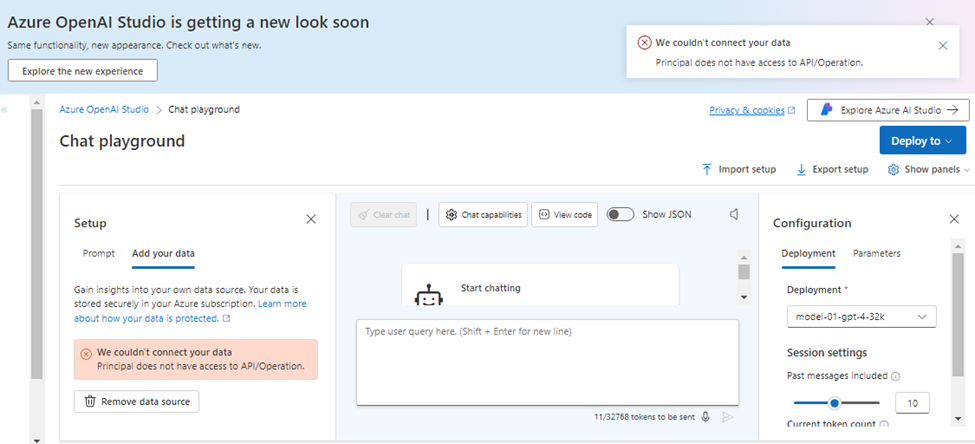Select the Add your data tab
This screenshot has width=975, height=444.
tap(164, 254)
